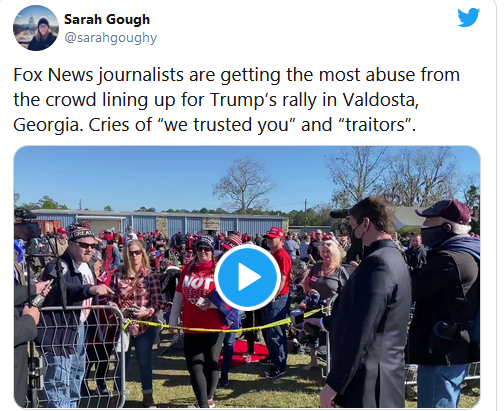Click the gray metal building in background
Screen dimensions: 504x411
(160, 222)
